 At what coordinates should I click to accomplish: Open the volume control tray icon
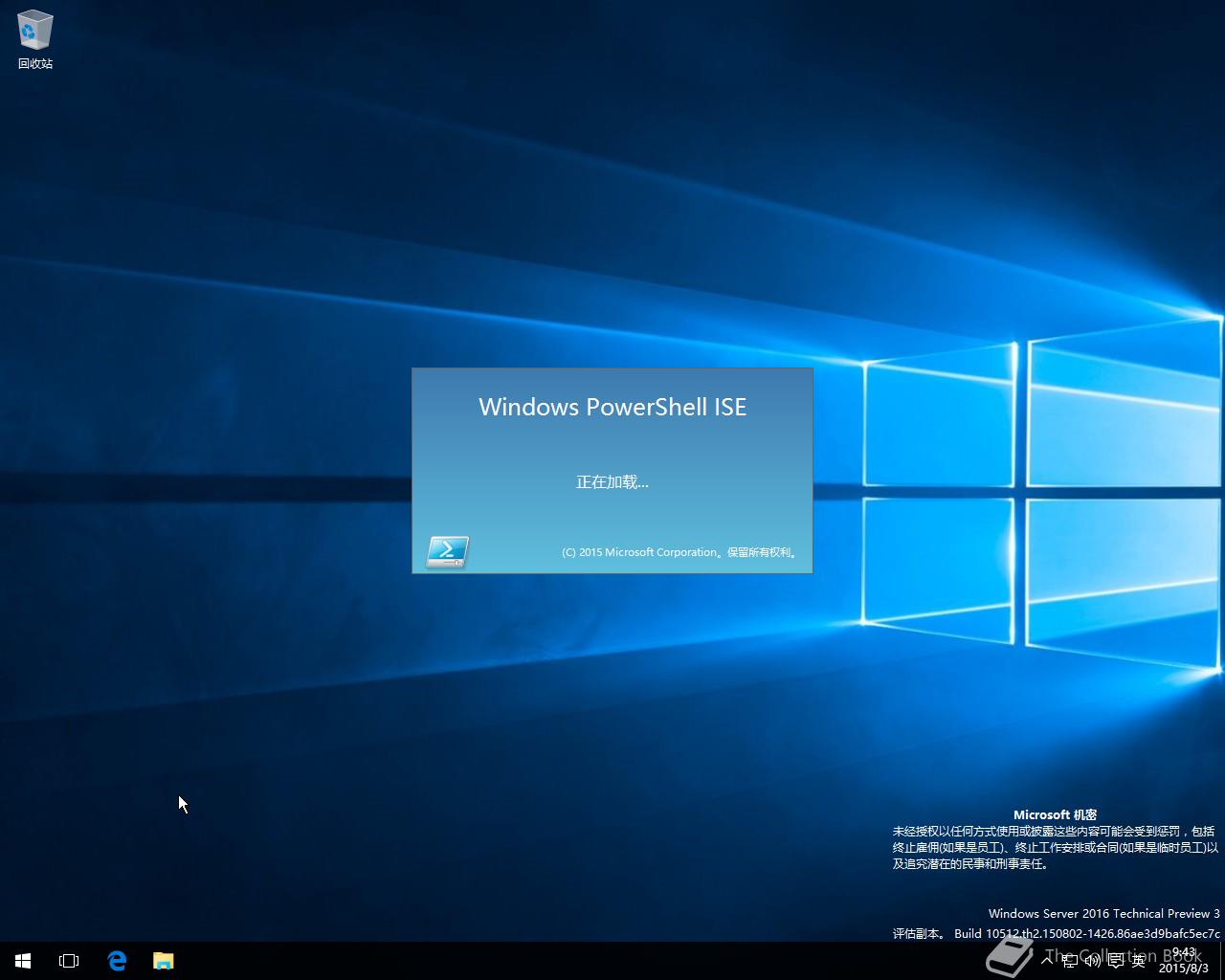point(1092,961)
